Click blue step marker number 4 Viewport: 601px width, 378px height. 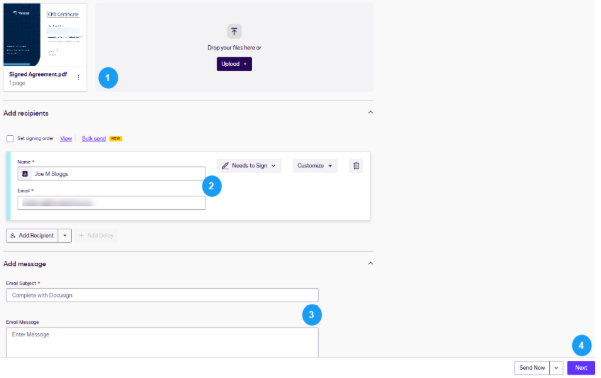tap(581, 345)
